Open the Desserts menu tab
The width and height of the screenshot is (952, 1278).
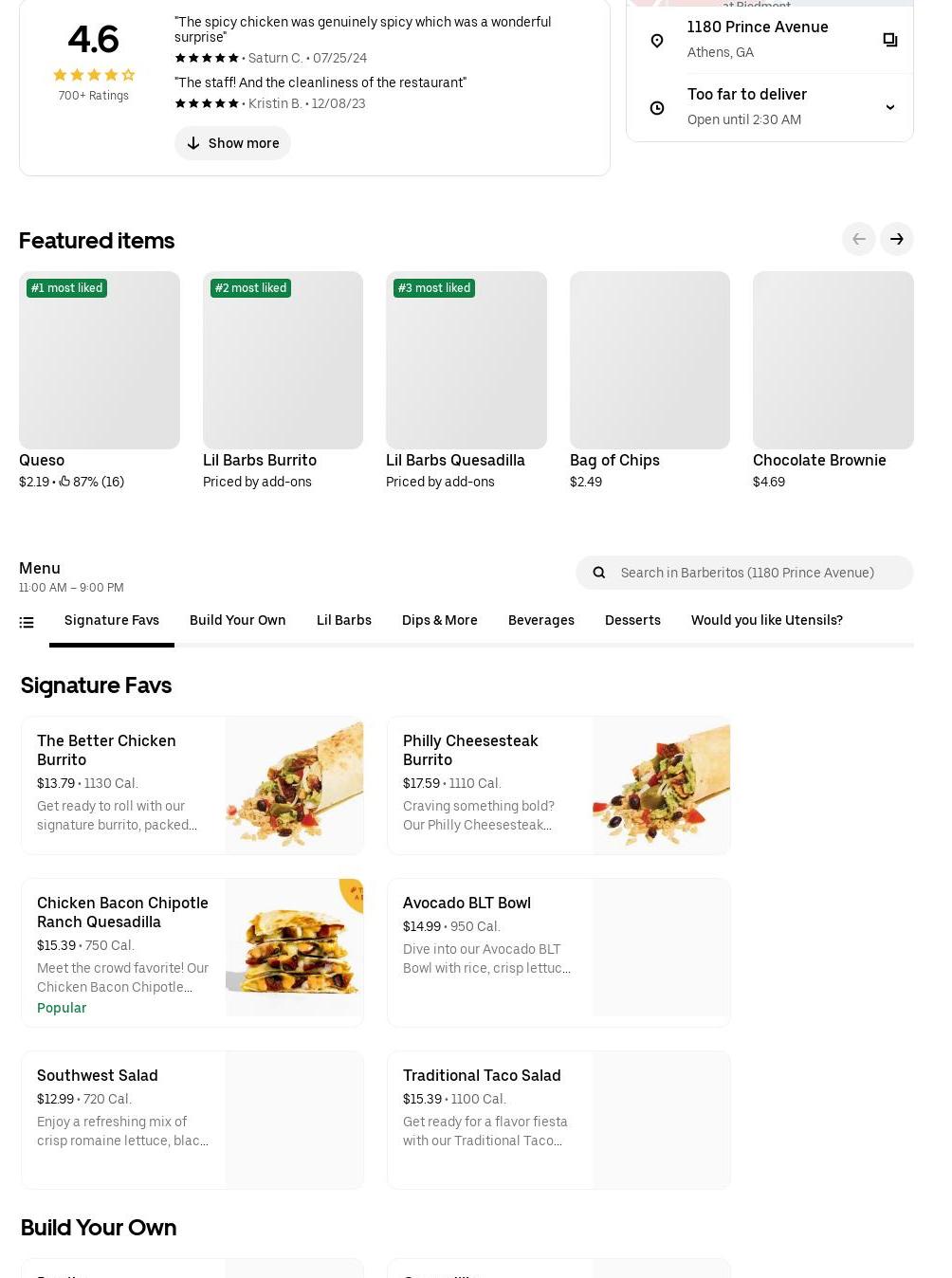coord(632,620)
